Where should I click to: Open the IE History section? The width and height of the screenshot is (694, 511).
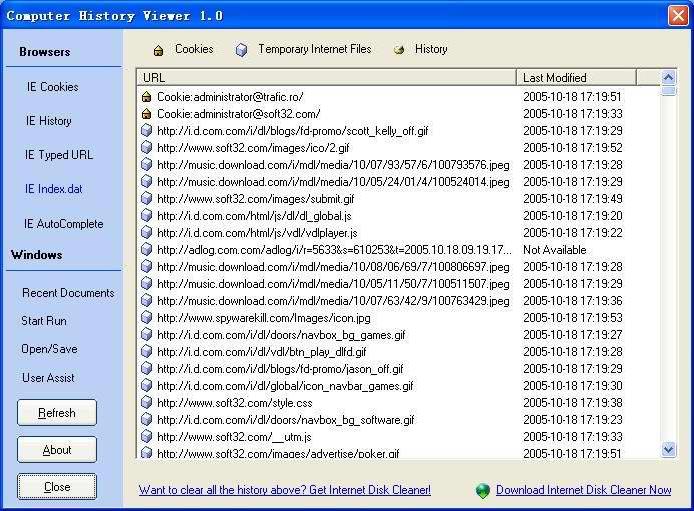tap(48, 121)
